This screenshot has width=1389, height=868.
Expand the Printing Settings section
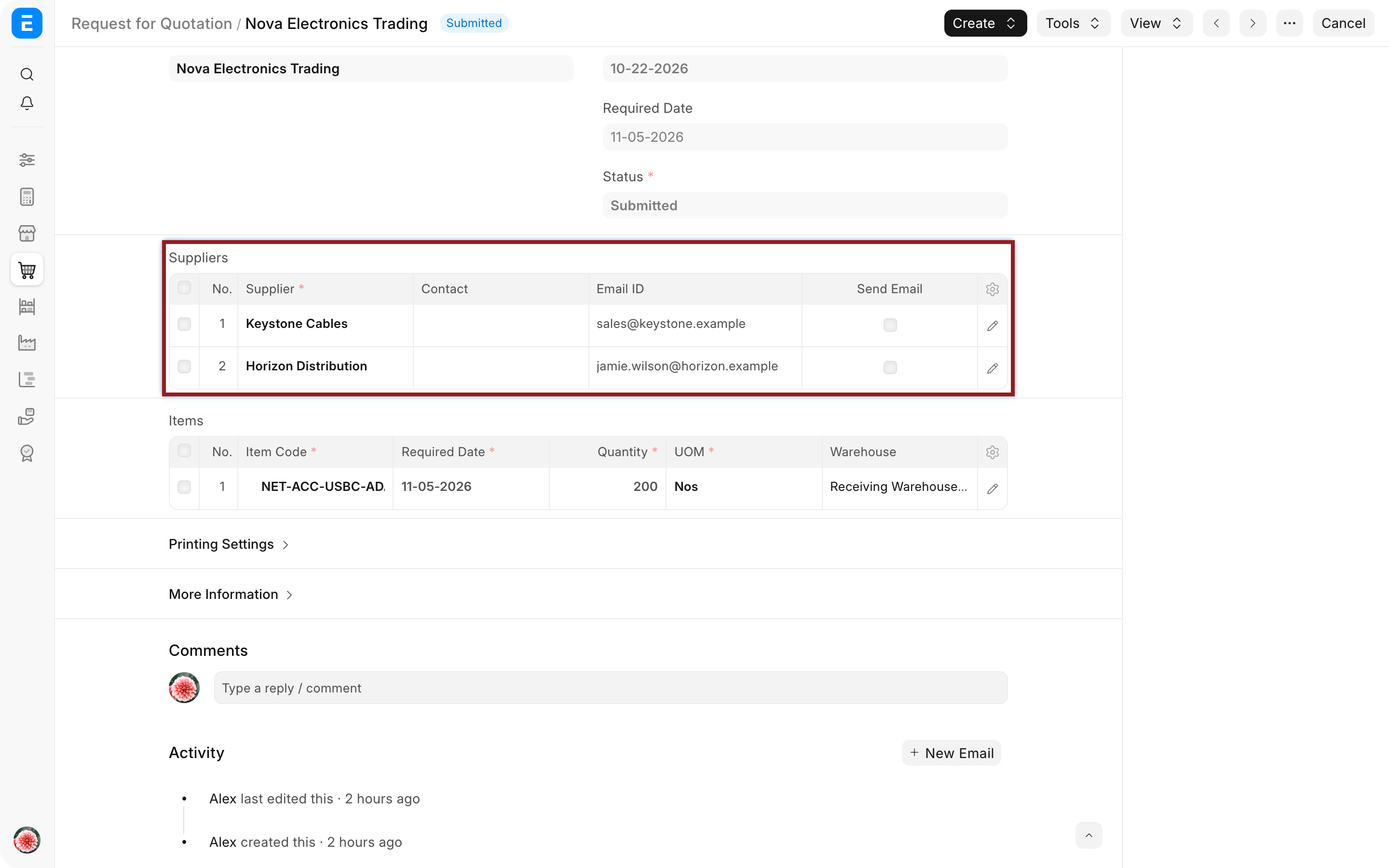[x=229, y=544]
